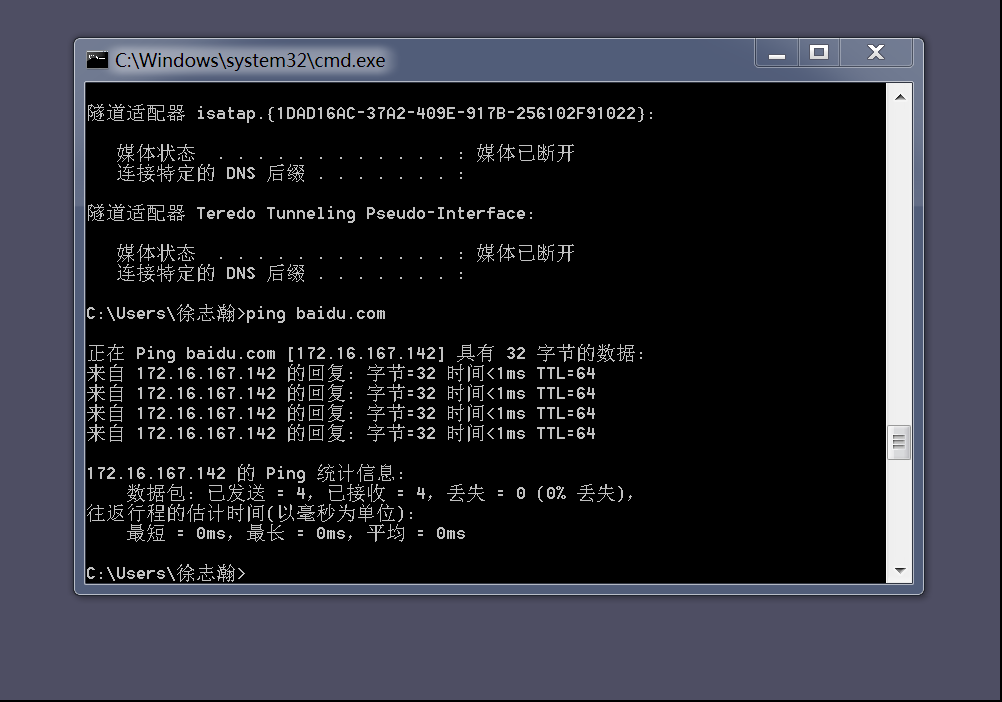Maximize the command prompt window
Viewport: 1002px width, 702px height.
pos(819,53)
